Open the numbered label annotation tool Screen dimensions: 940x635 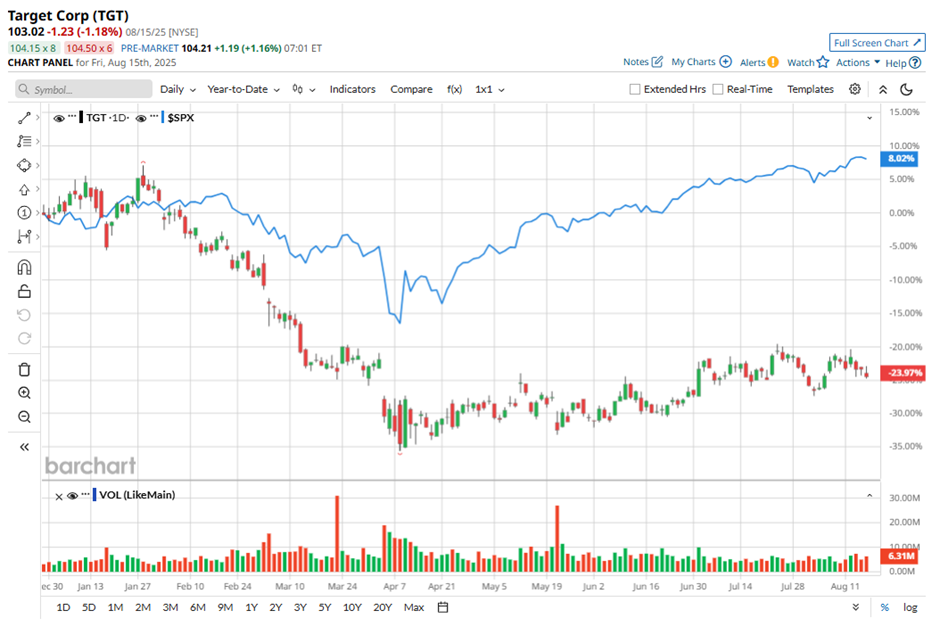(x=24, y=213)
